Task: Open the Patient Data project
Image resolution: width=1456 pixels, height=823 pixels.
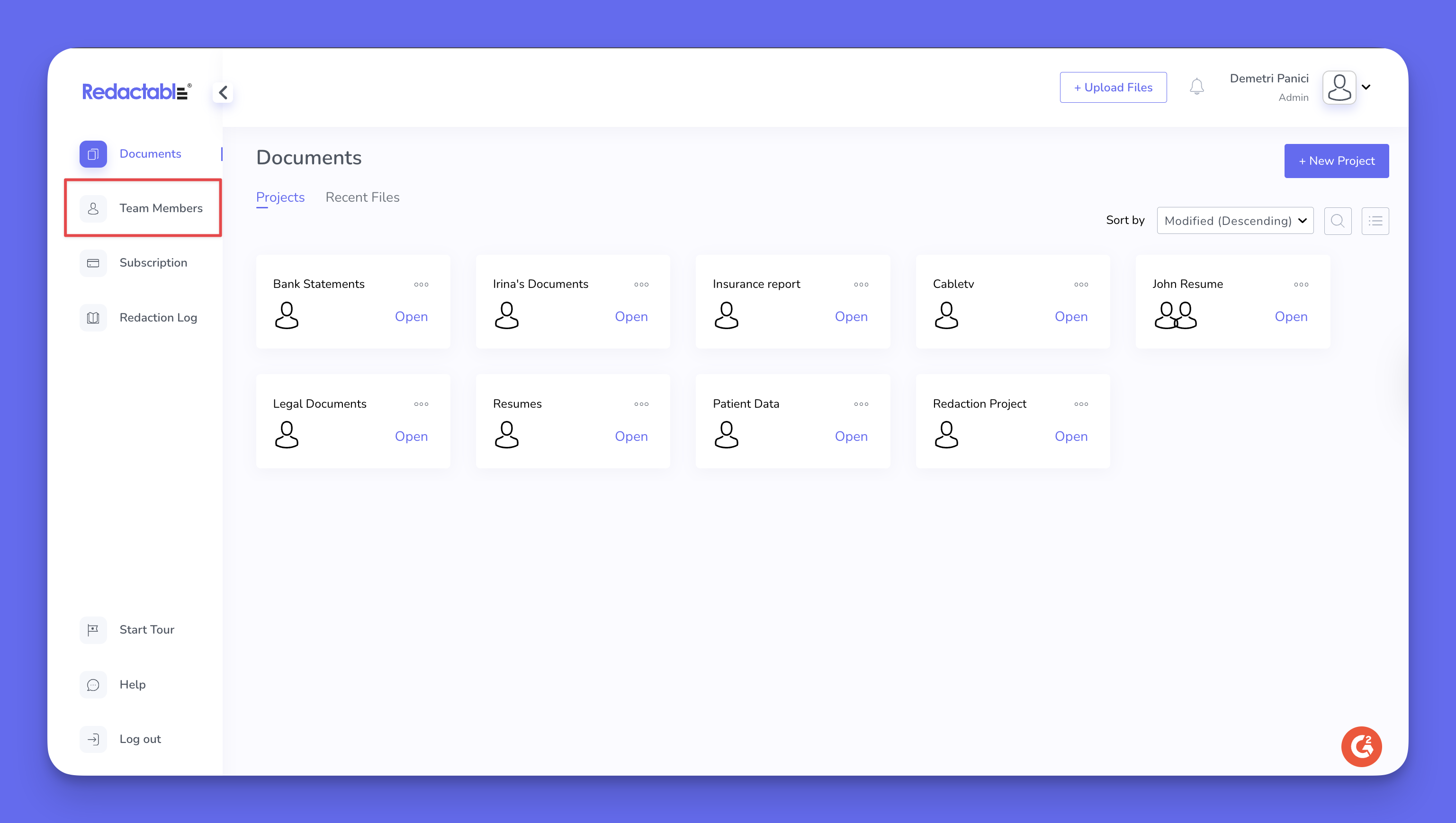Action: pos(851,437)
